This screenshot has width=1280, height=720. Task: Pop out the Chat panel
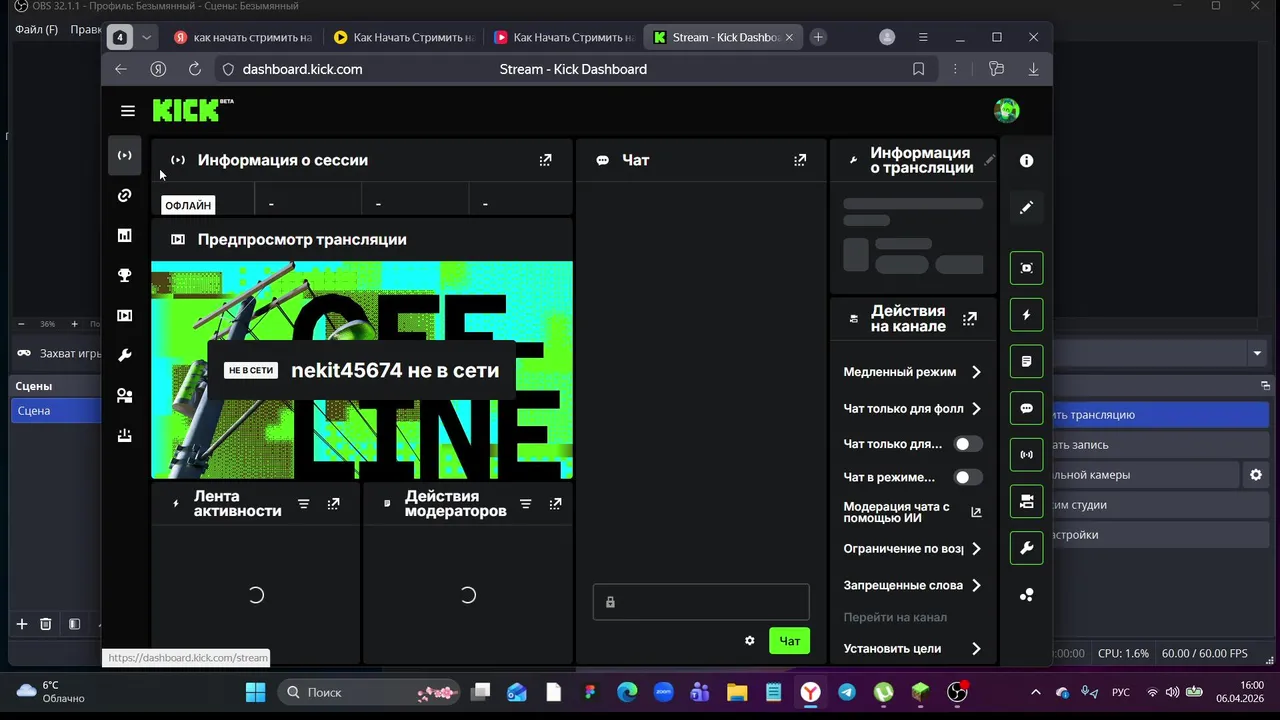point(799,160)
